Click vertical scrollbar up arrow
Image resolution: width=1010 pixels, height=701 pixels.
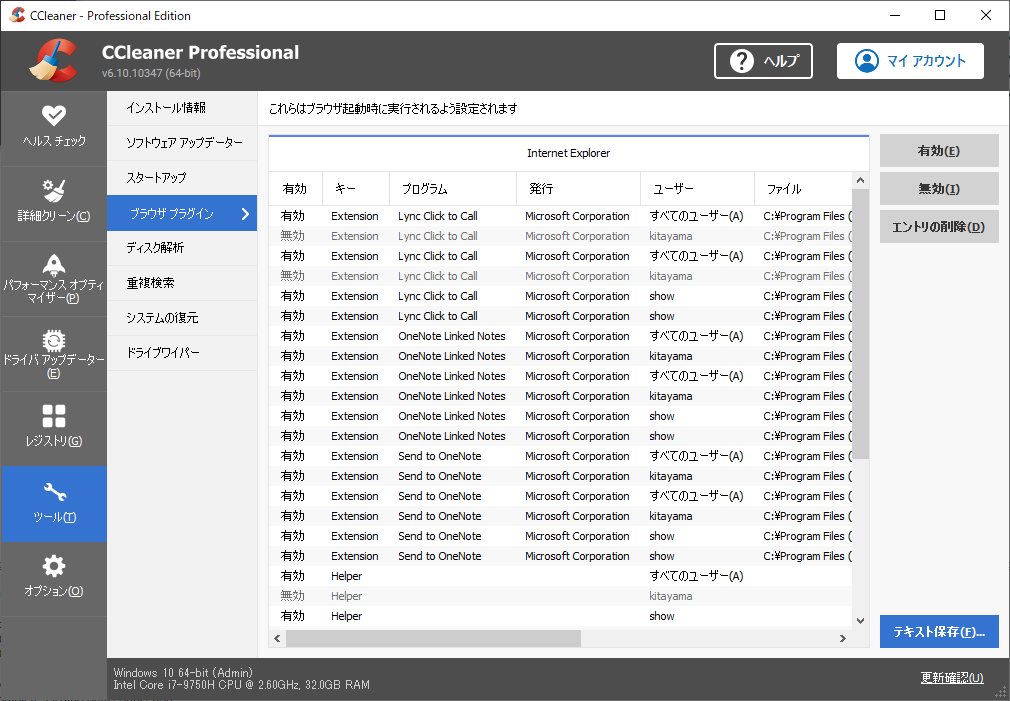(860, 180)
